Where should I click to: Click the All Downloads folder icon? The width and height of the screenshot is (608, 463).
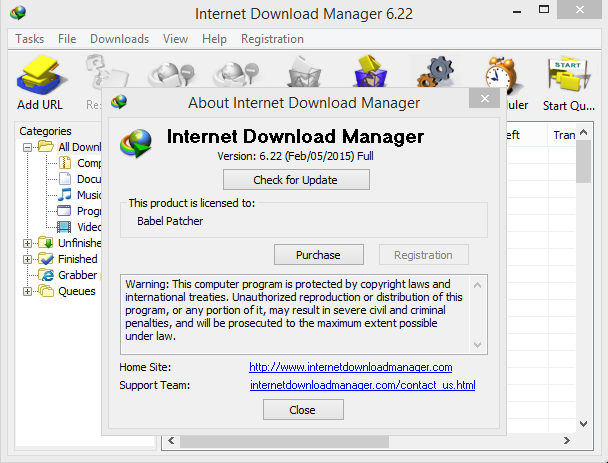click(x=46, y=147)
